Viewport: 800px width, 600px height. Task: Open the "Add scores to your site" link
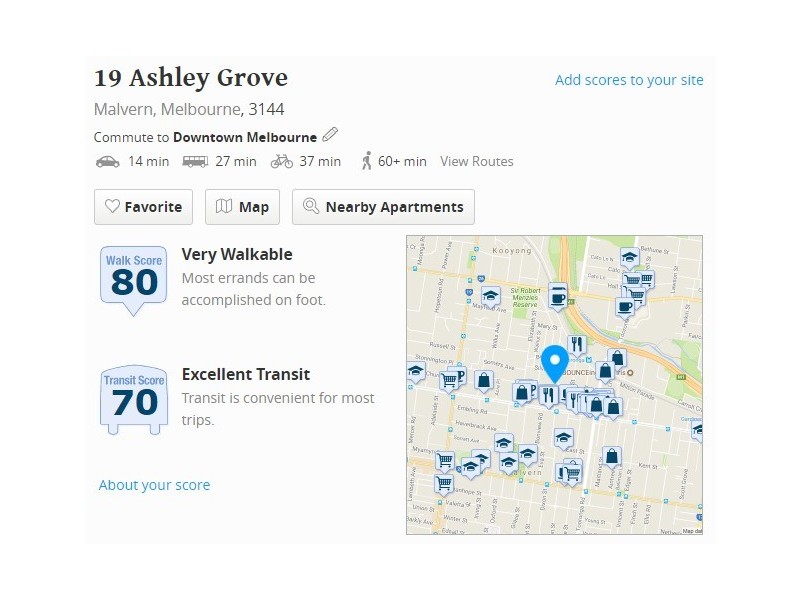[629, 80]
